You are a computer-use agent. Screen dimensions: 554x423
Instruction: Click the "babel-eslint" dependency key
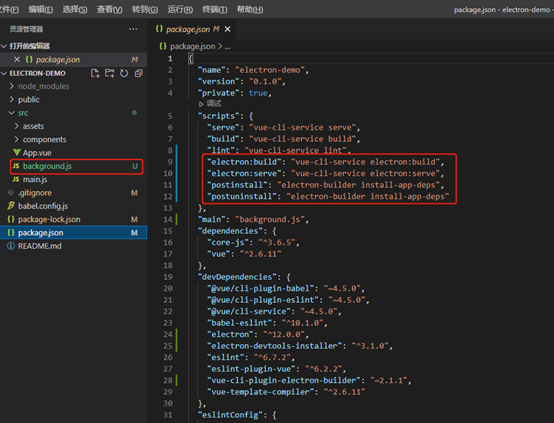(242, 323)
